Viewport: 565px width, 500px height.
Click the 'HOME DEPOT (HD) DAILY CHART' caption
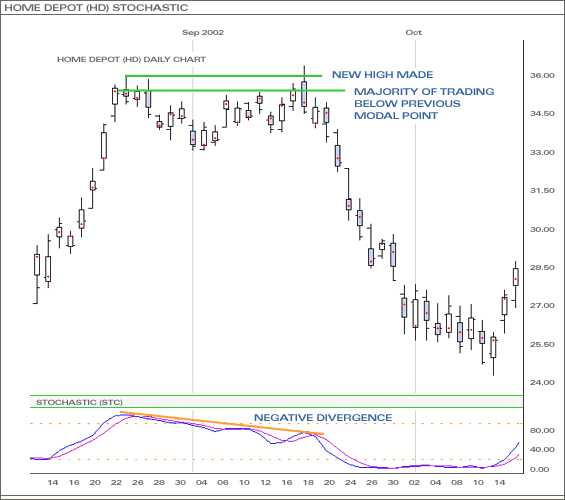point(132,59)
